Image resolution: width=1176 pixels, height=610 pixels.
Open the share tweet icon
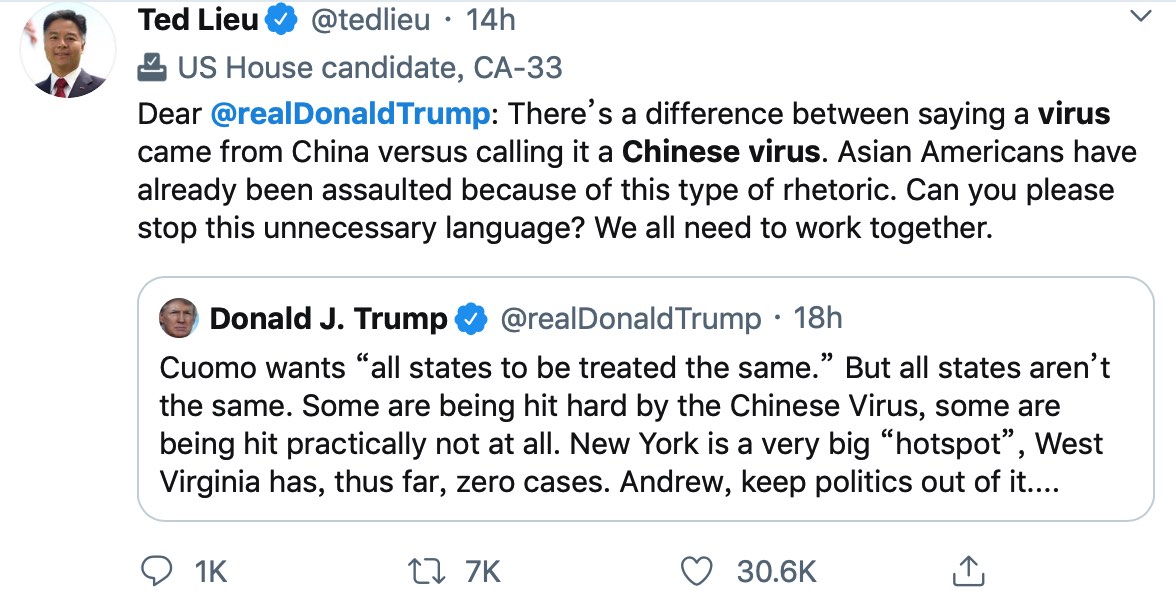coord(964,571)
